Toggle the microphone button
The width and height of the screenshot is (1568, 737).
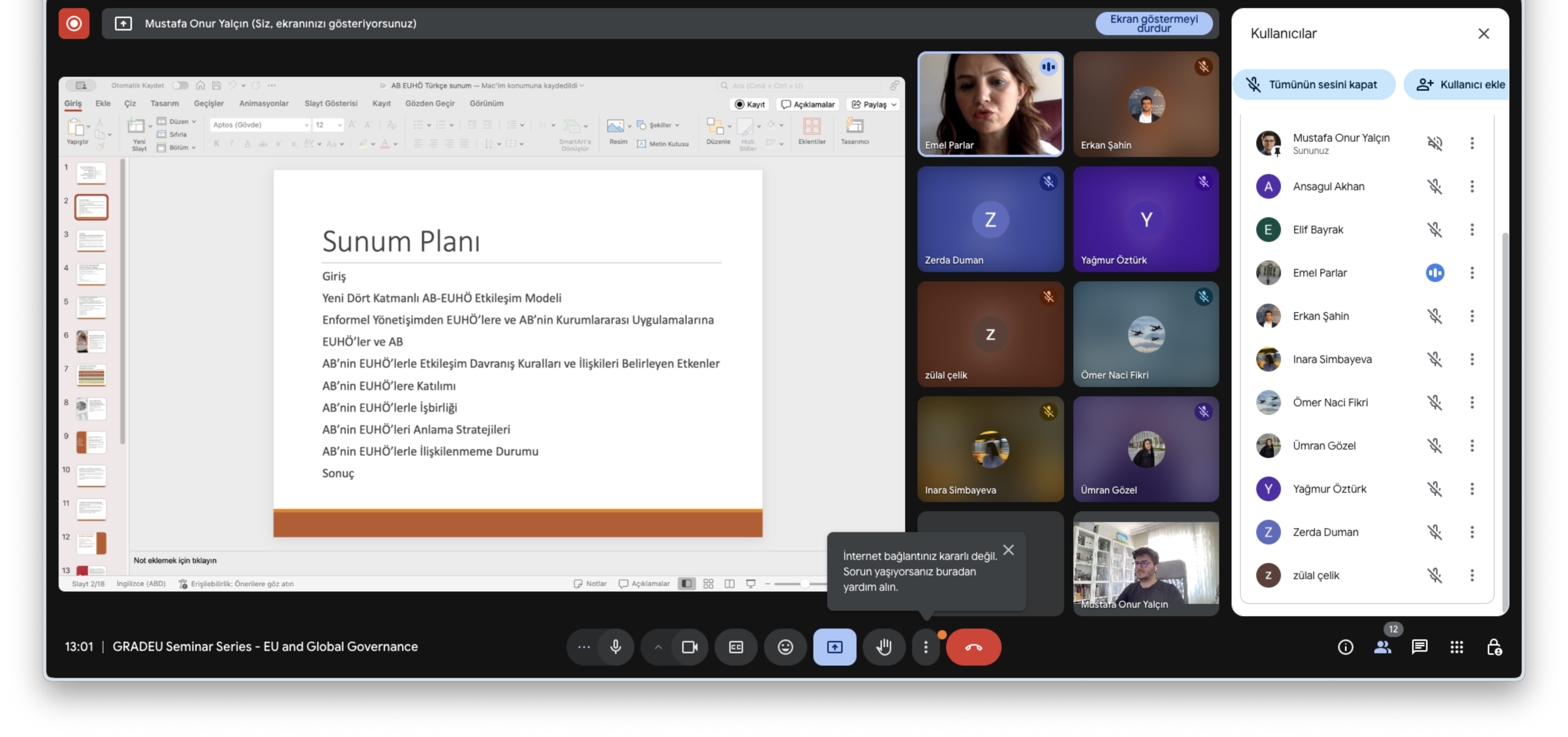(x=615, y=646)
